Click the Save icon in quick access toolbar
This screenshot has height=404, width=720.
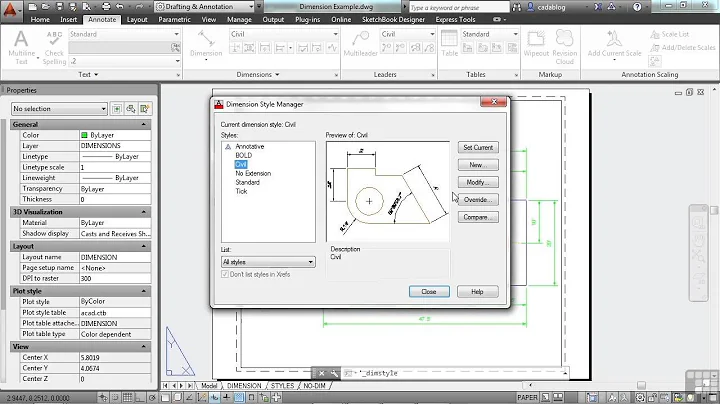59,7
